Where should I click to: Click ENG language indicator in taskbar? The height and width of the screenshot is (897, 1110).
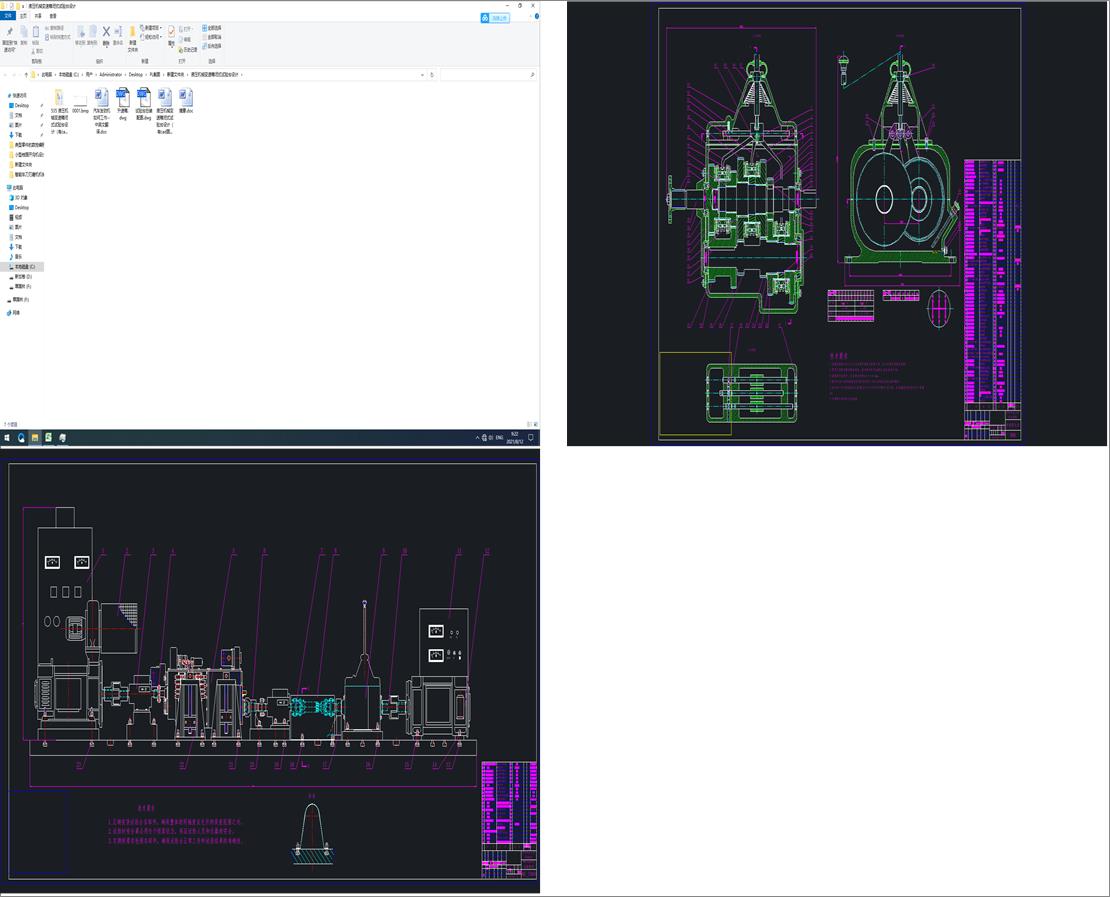pyautogui.click(x=499, y=438)
